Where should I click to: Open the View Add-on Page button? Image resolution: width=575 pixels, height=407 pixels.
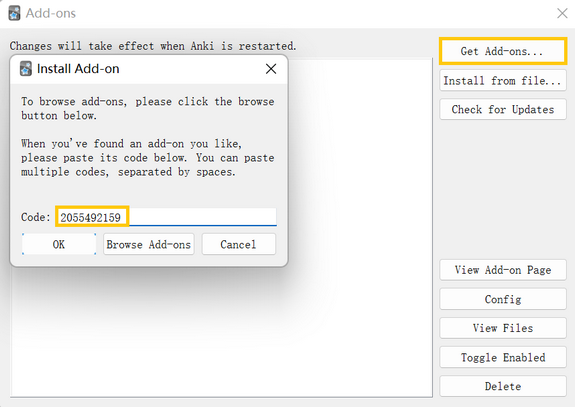tap(503, 270)
